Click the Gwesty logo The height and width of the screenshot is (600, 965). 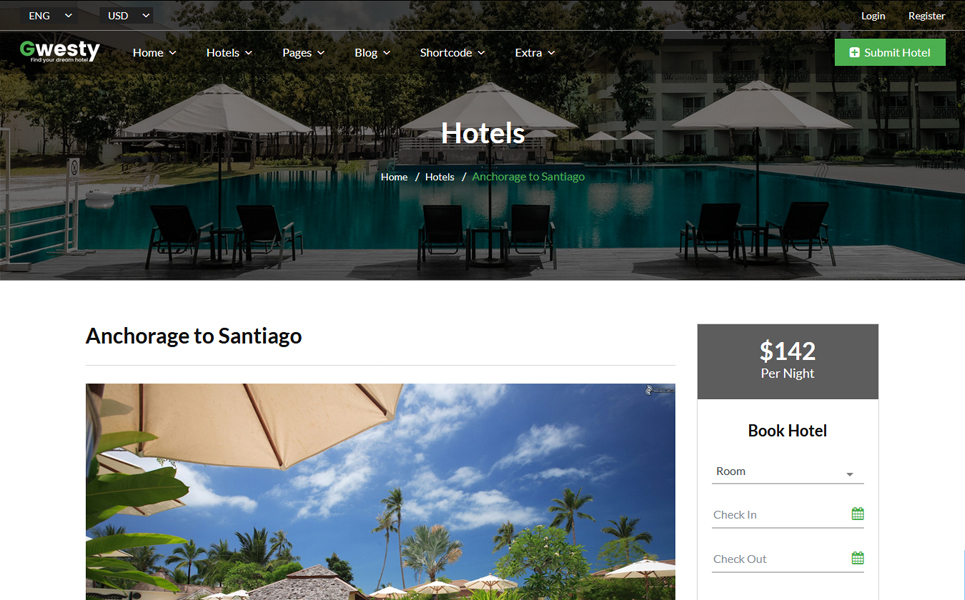point(60,51)
